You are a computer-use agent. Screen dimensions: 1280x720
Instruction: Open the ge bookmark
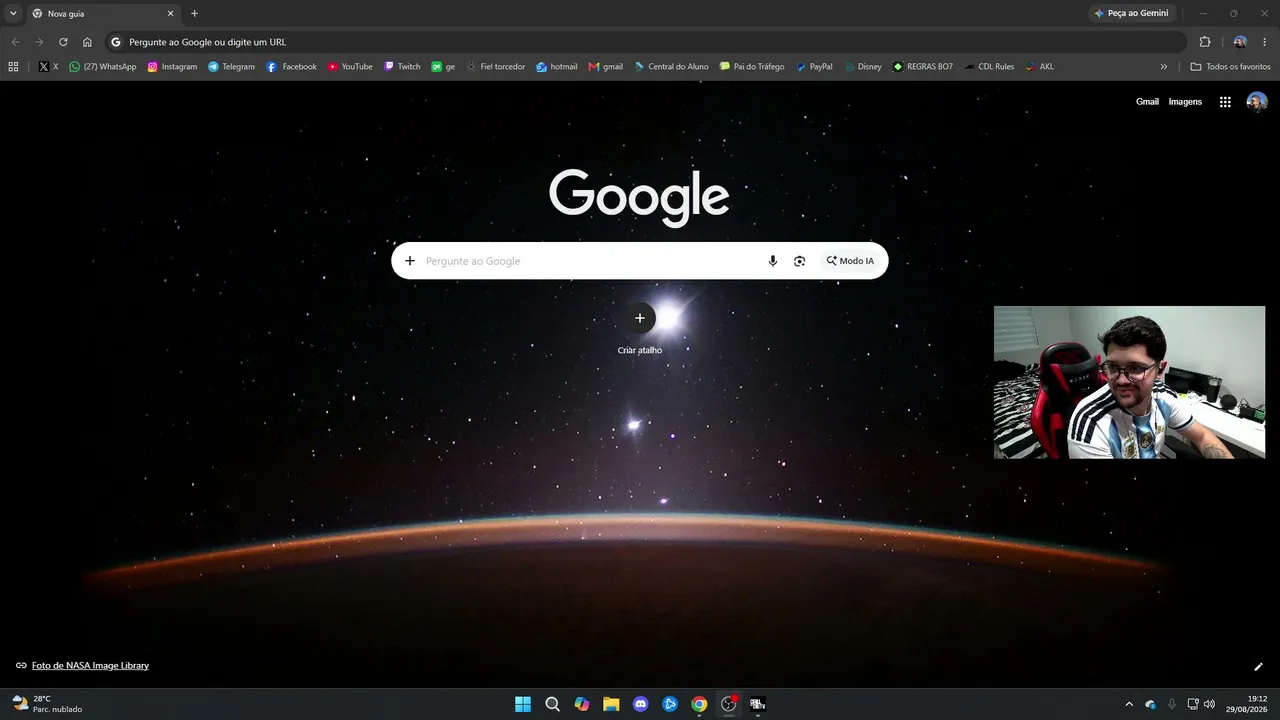point(443,67)
